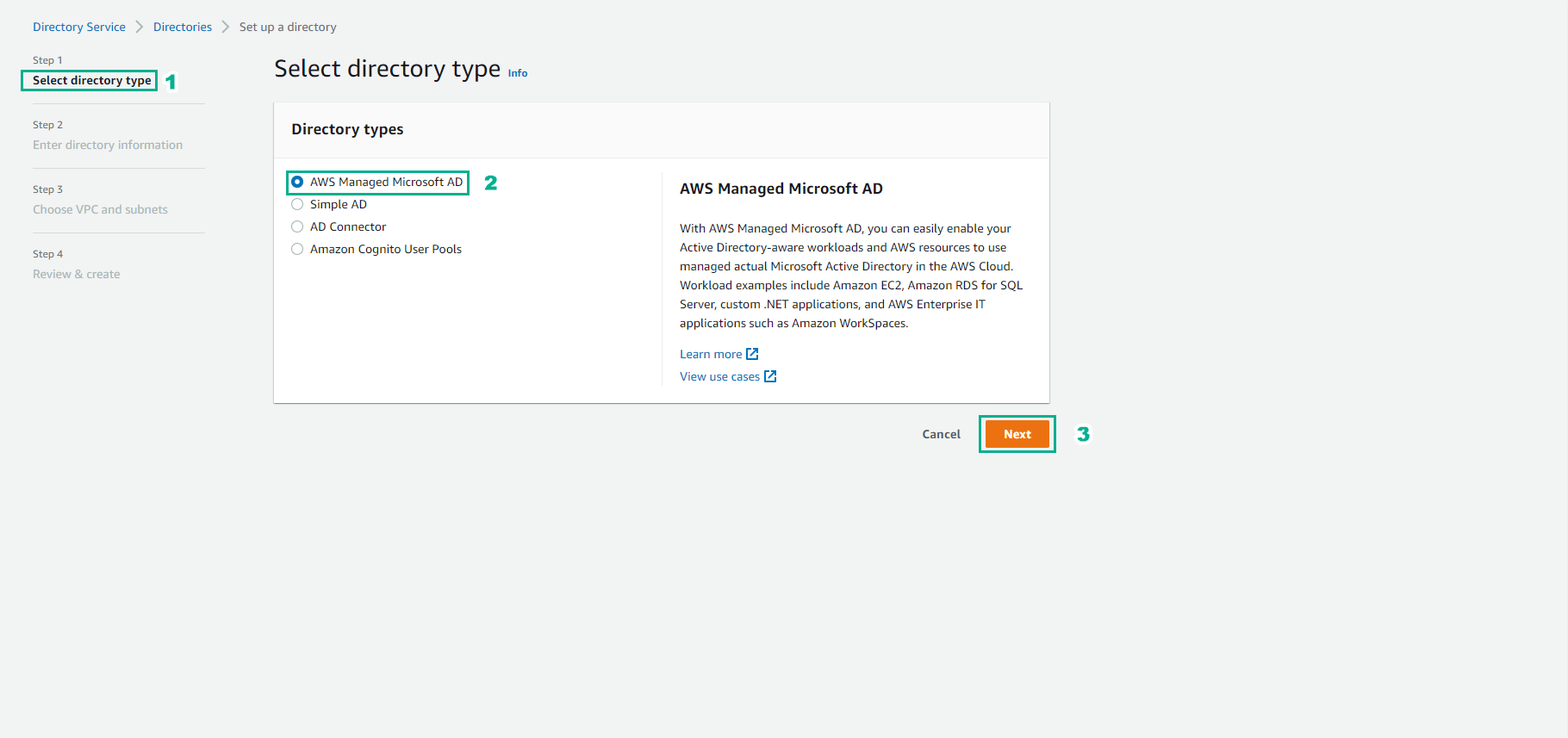Click the AWS Managed Microsoft AD description heading
Viewport: 1568px width, 738px height.
[781, 189]
